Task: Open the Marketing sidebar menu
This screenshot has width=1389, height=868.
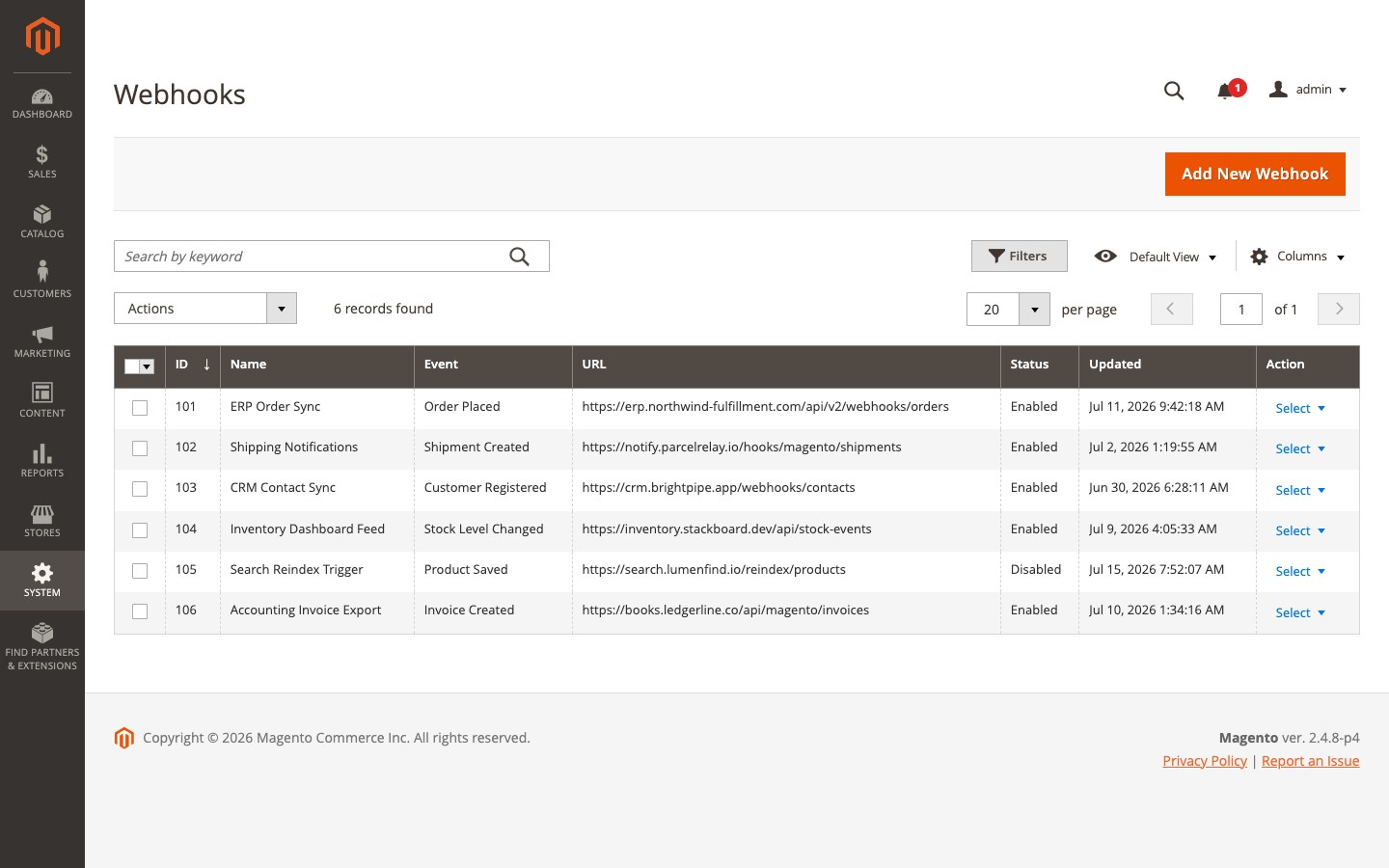Action: click(42, 340)
